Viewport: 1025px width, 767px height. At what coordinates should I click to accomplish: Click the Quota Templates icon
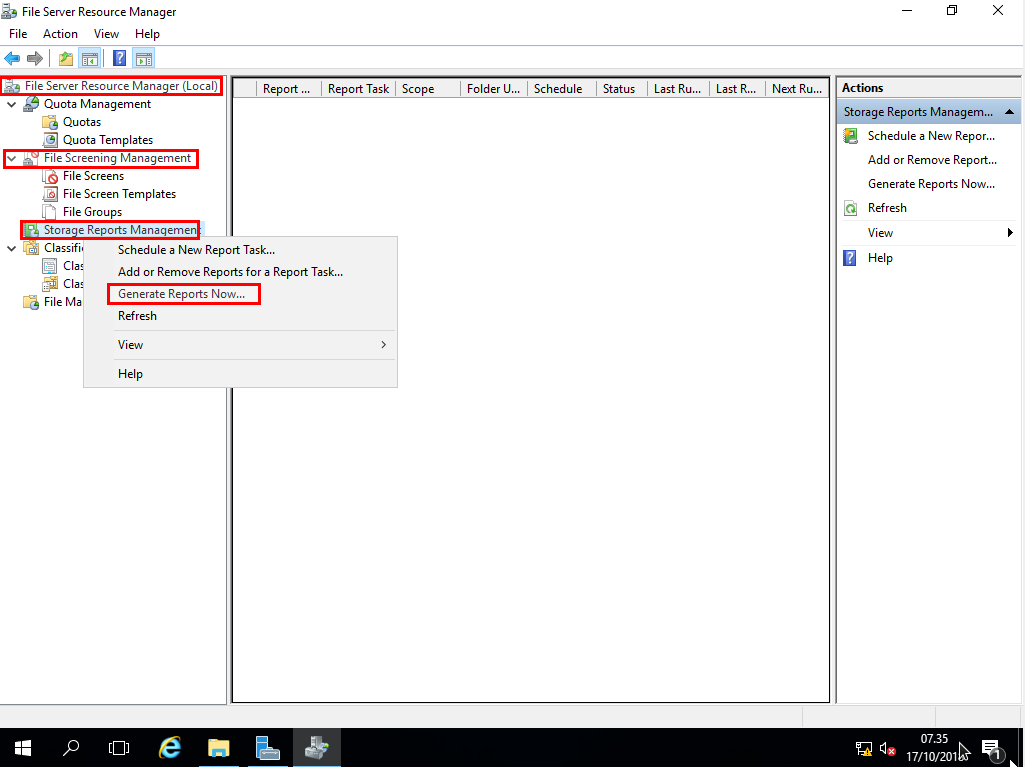[x=50, y=140]
